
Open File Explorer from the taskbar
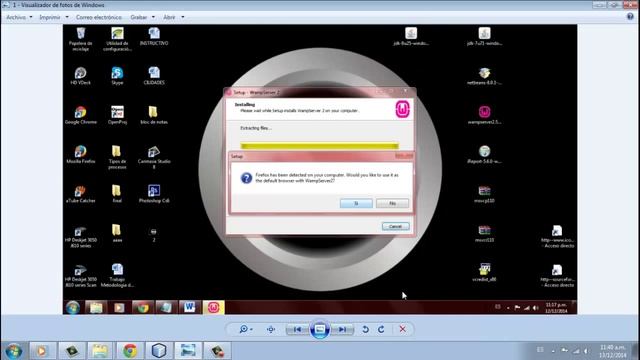[x=100, y=351]
